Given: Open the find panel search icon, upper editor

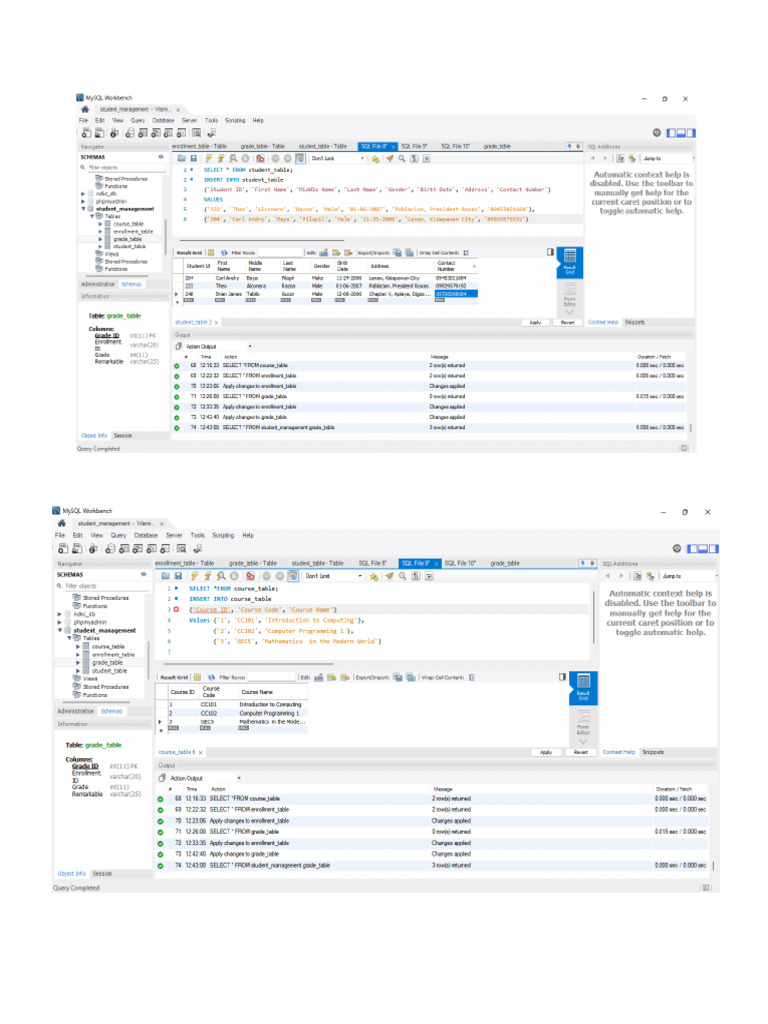Looking at the screenshot, I should (x=402, y=159).
